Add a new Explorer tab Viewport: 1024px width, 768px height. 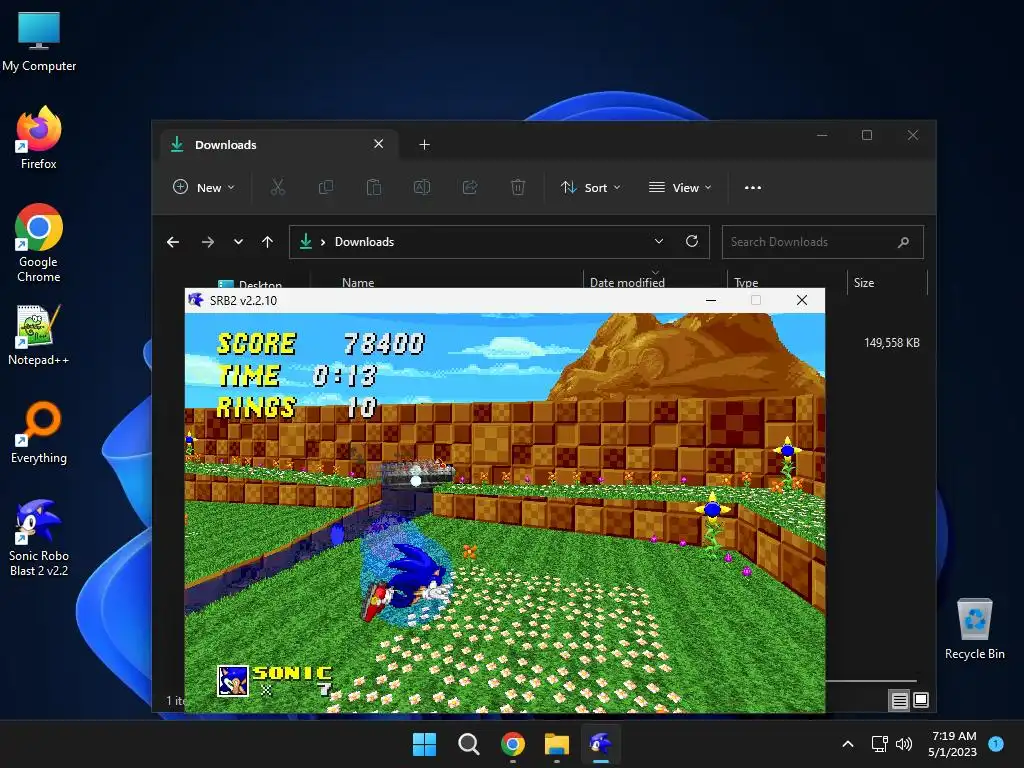pos(424,144)
